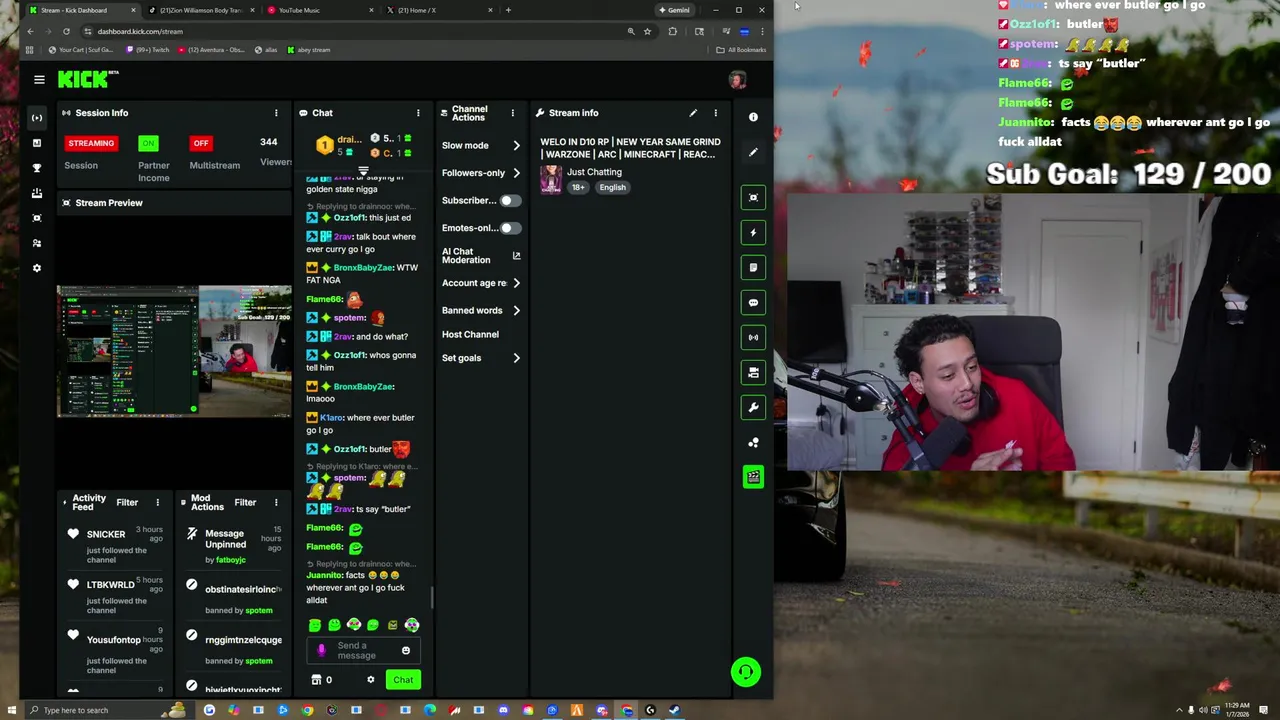
Task: Open the community members sidebar icon
Action: click(x=37, y=243)
